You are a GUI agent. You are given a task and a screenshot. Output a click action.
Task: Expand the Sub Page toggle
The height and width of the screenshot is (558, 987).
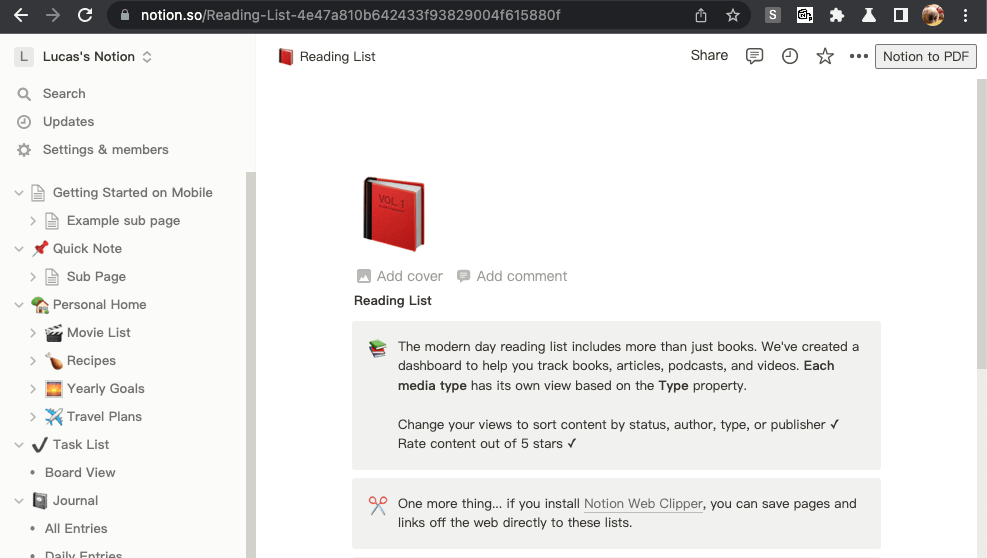coord(33,276)
